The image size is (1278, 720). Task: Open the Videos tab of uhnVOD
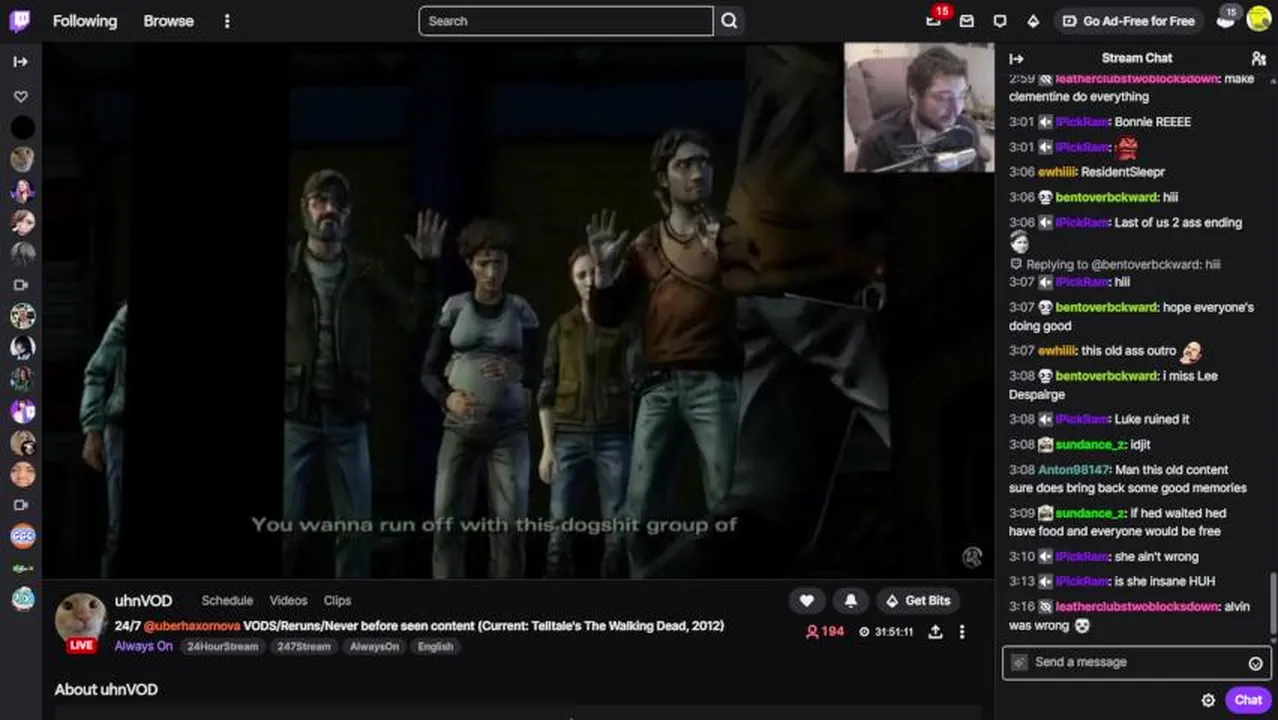(x=288, y=601)
